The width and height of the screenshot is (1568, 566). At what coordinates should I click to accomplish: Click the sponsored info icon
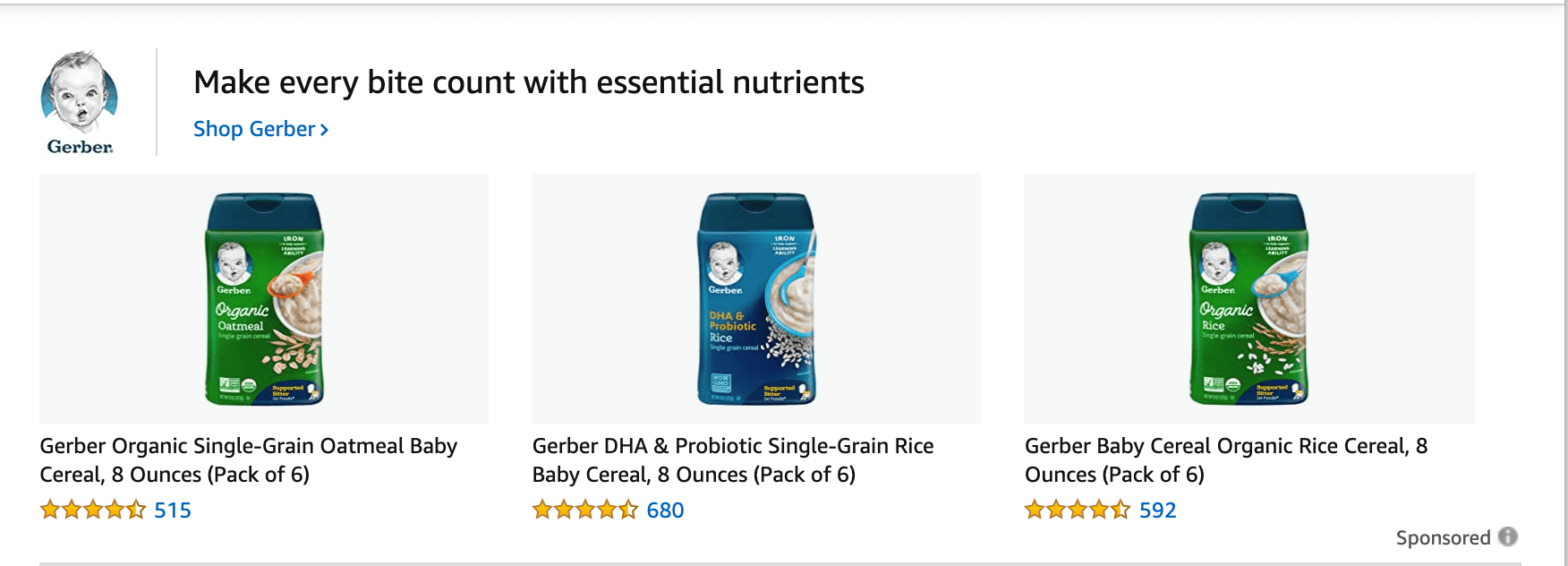pos(1508,536)
